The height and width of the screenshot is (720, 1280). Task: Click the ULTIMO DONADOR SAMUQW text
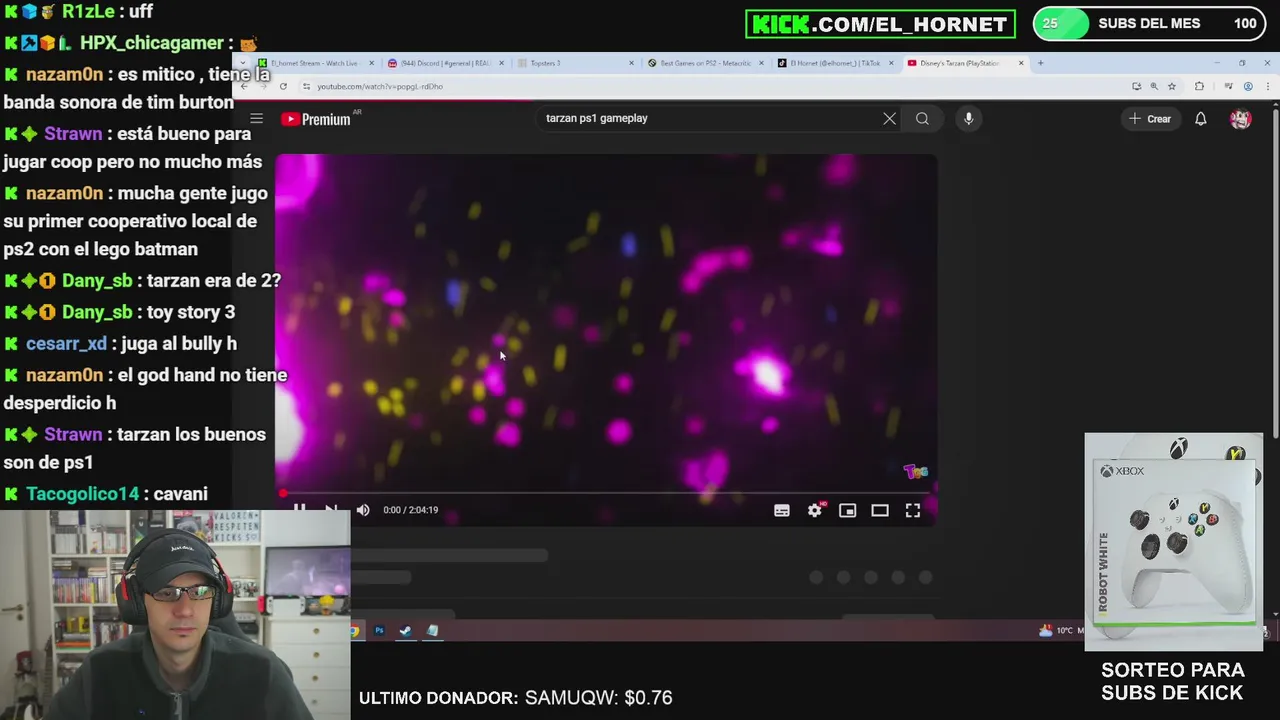[516, 698]
